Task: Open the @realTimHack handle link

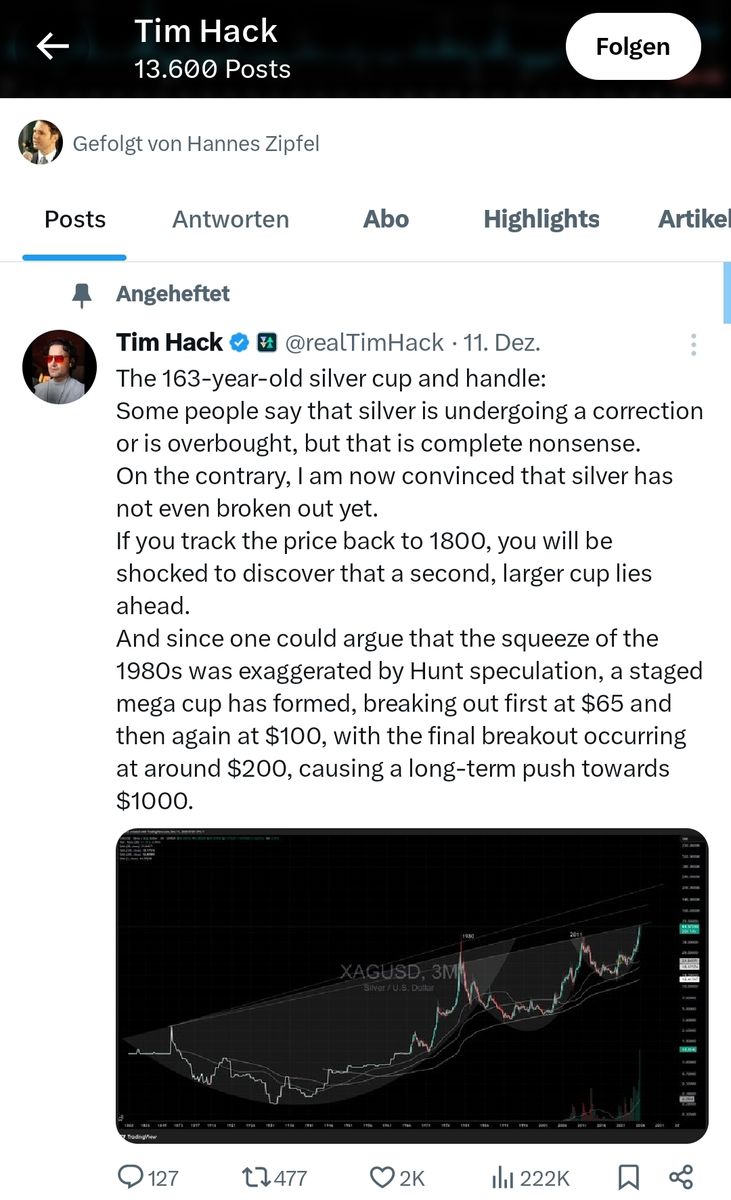Action: coord(364,343)
